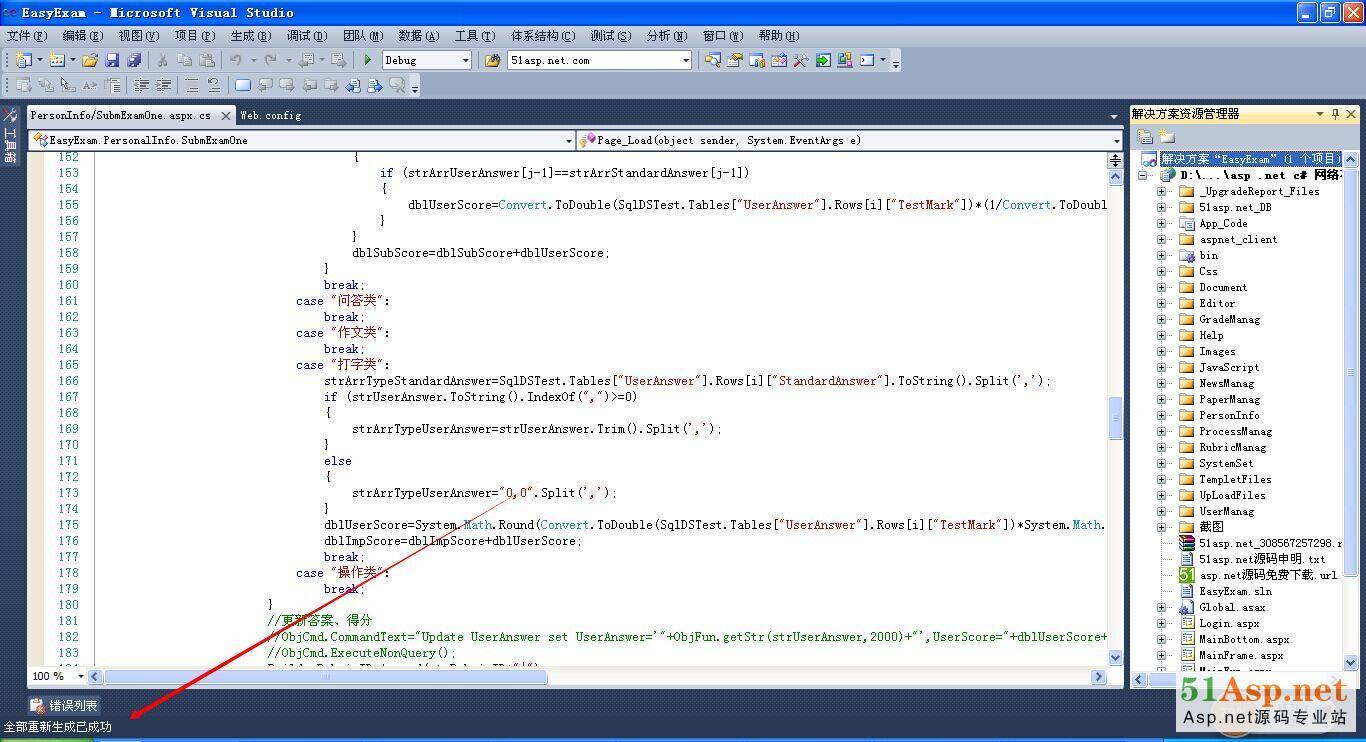Image resolution: width=1366 pixels, height=742 pixels.
Task: Select the 51asp.net源码申明.txt file
Action: click(x=1262, y=559)
